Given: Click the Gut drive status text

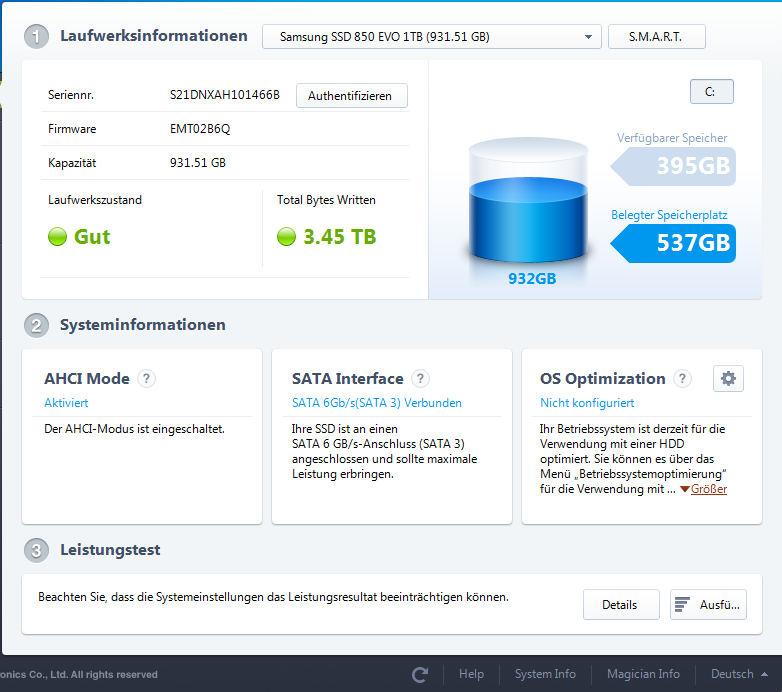Looking at the screenshot, I should click(92, 237).
